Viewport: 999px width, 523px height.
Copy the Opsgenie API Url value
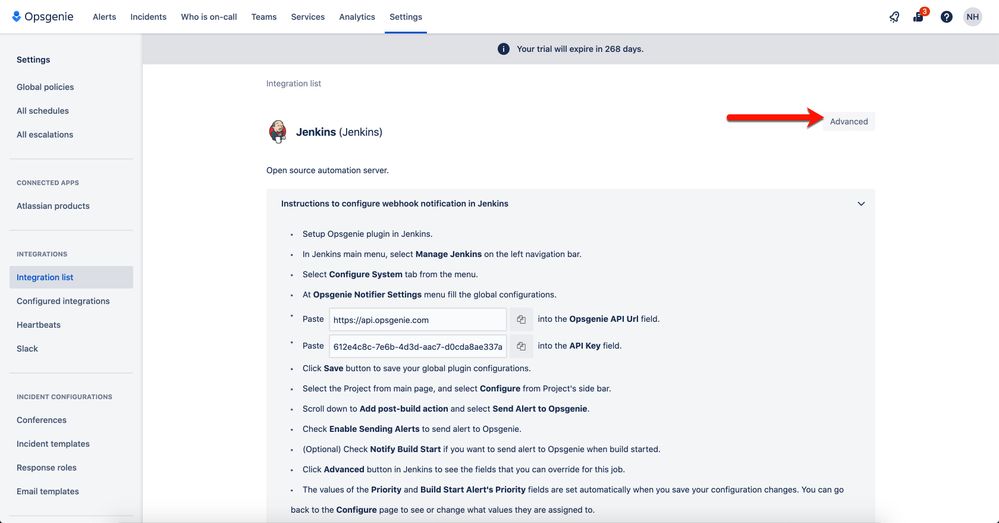click(x=521, y=319)
